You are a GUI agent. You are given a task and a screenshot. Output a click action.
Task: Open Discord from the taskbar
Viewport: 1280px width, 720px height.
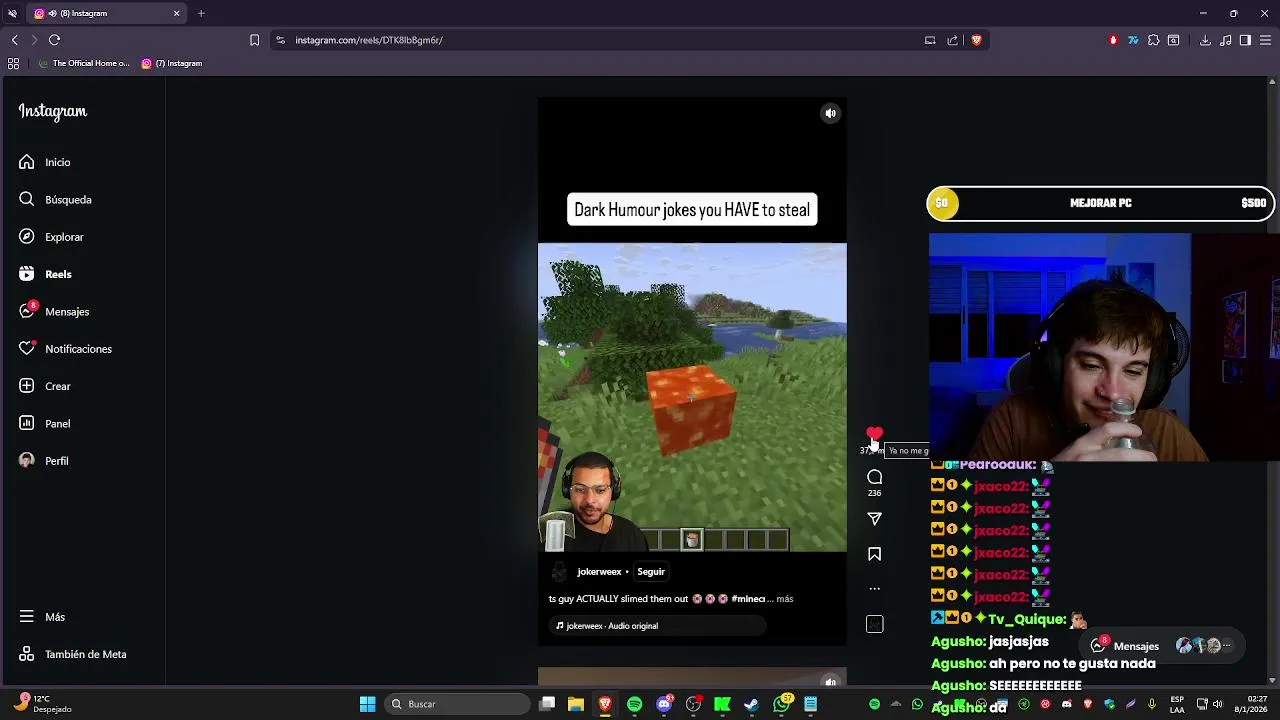664,704
